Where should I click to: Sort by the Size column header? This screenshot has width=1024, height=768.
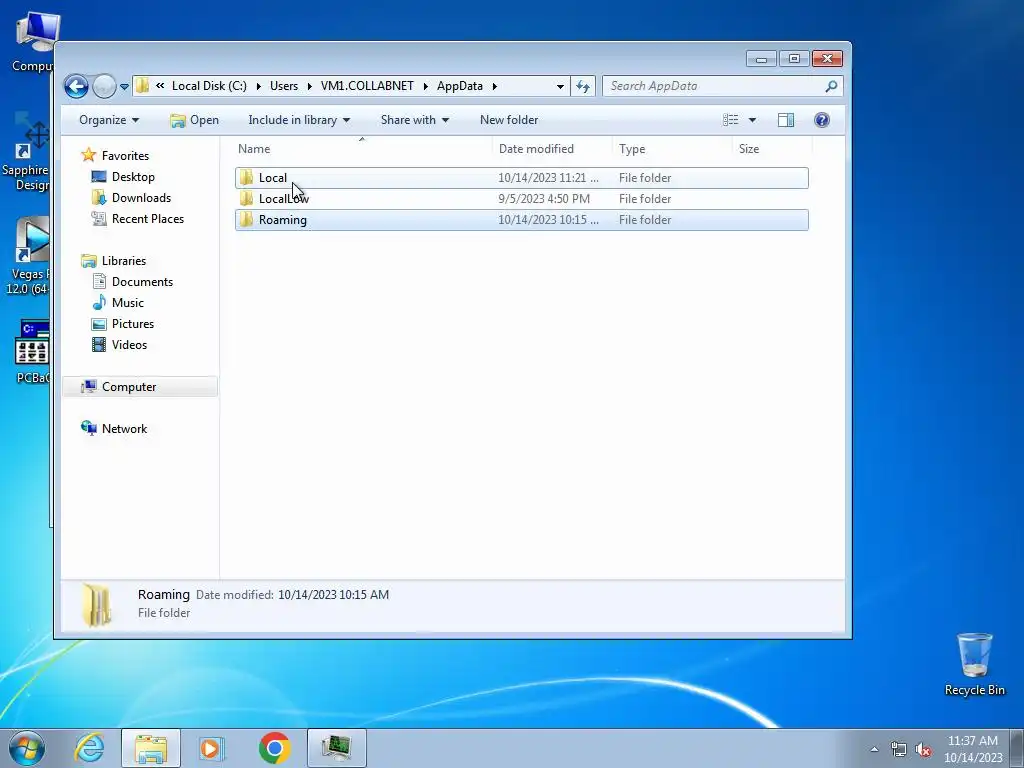pos(772,149)
